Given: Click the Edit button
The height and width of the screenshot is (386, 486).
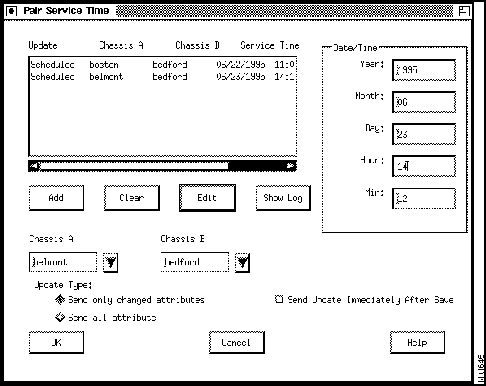Looking at the screenshot, I should 207,198.
